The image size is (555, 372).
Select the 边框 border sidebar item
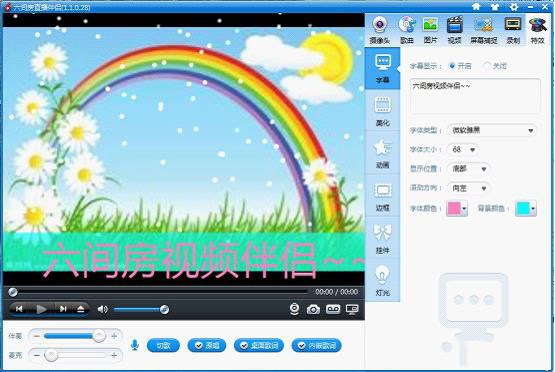click(x=383, y=196)
